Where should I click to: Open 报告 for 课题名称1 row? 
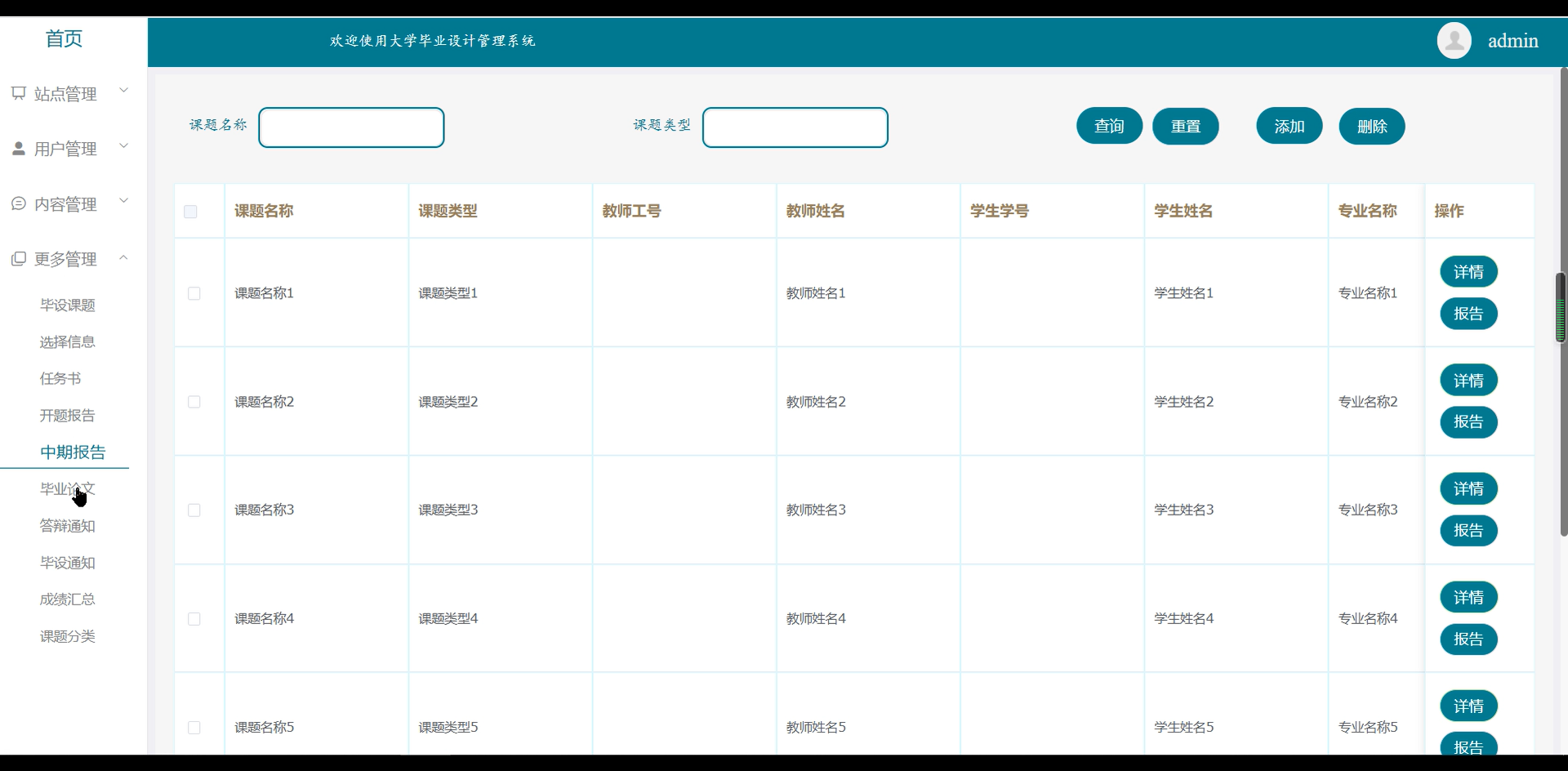pyautogui.click(x=1468, y=314)
